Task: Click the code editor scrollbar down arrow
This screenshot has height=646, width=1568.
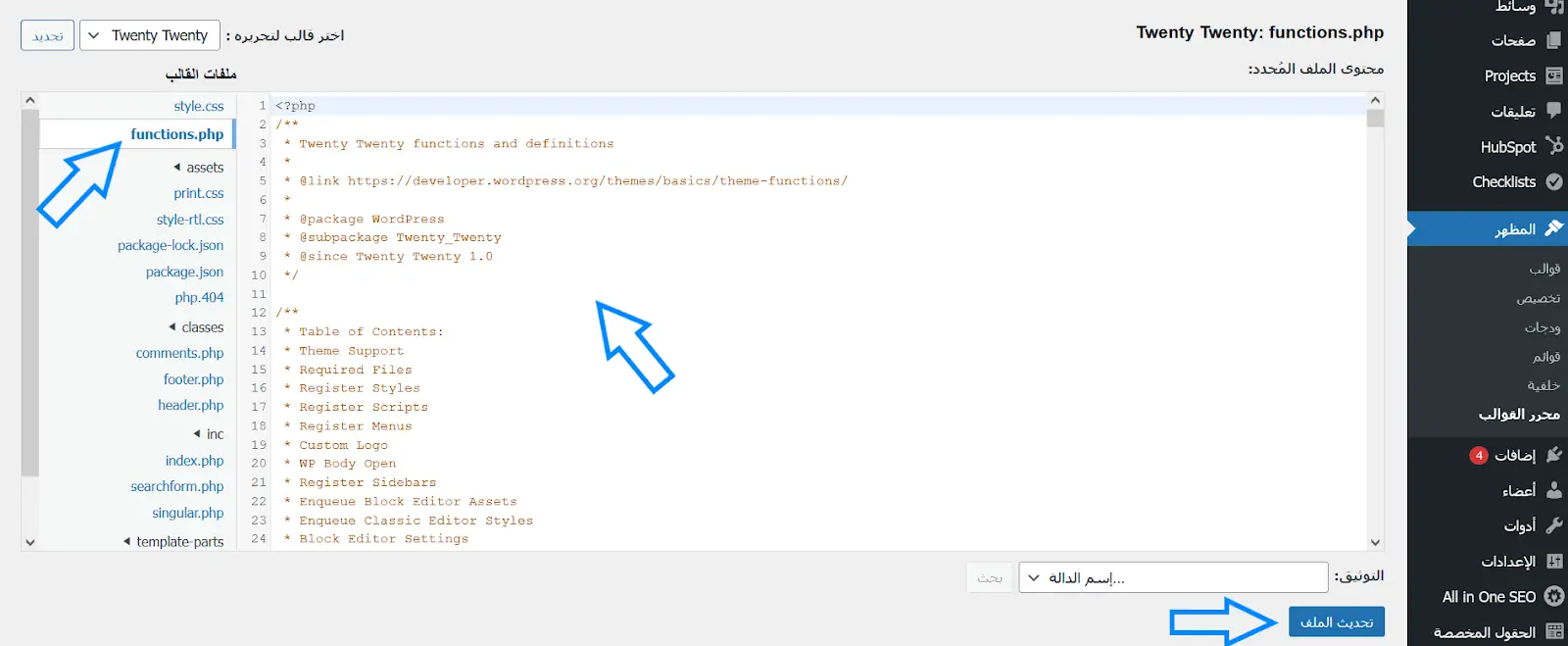Action: [x=1375, y=542]
